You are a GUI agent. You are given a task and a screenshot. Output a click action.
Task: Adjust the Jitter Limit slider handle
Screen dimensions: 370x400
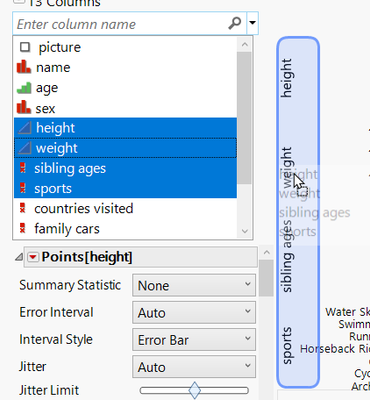coord(194,390)
